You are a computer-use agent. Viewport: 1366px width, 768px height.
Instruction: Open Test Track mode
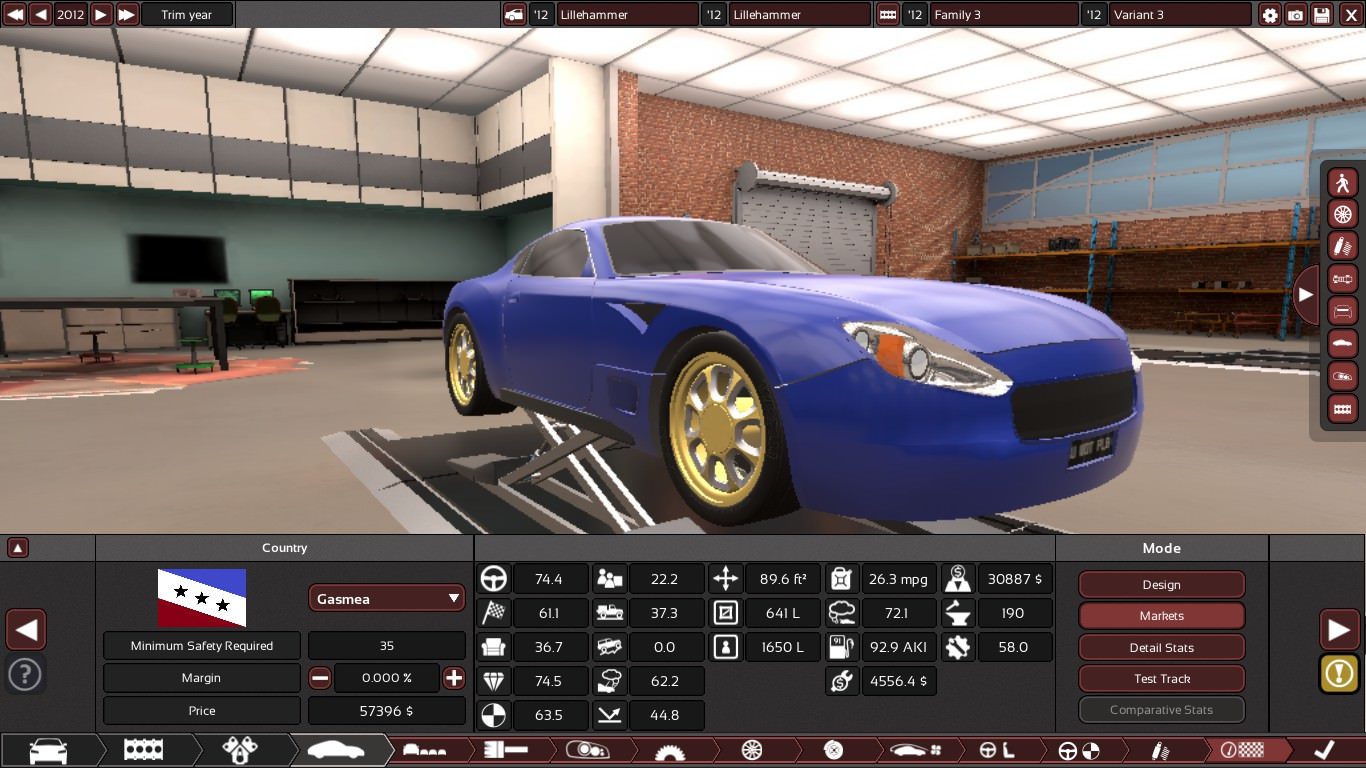(x=1162, y=679)
